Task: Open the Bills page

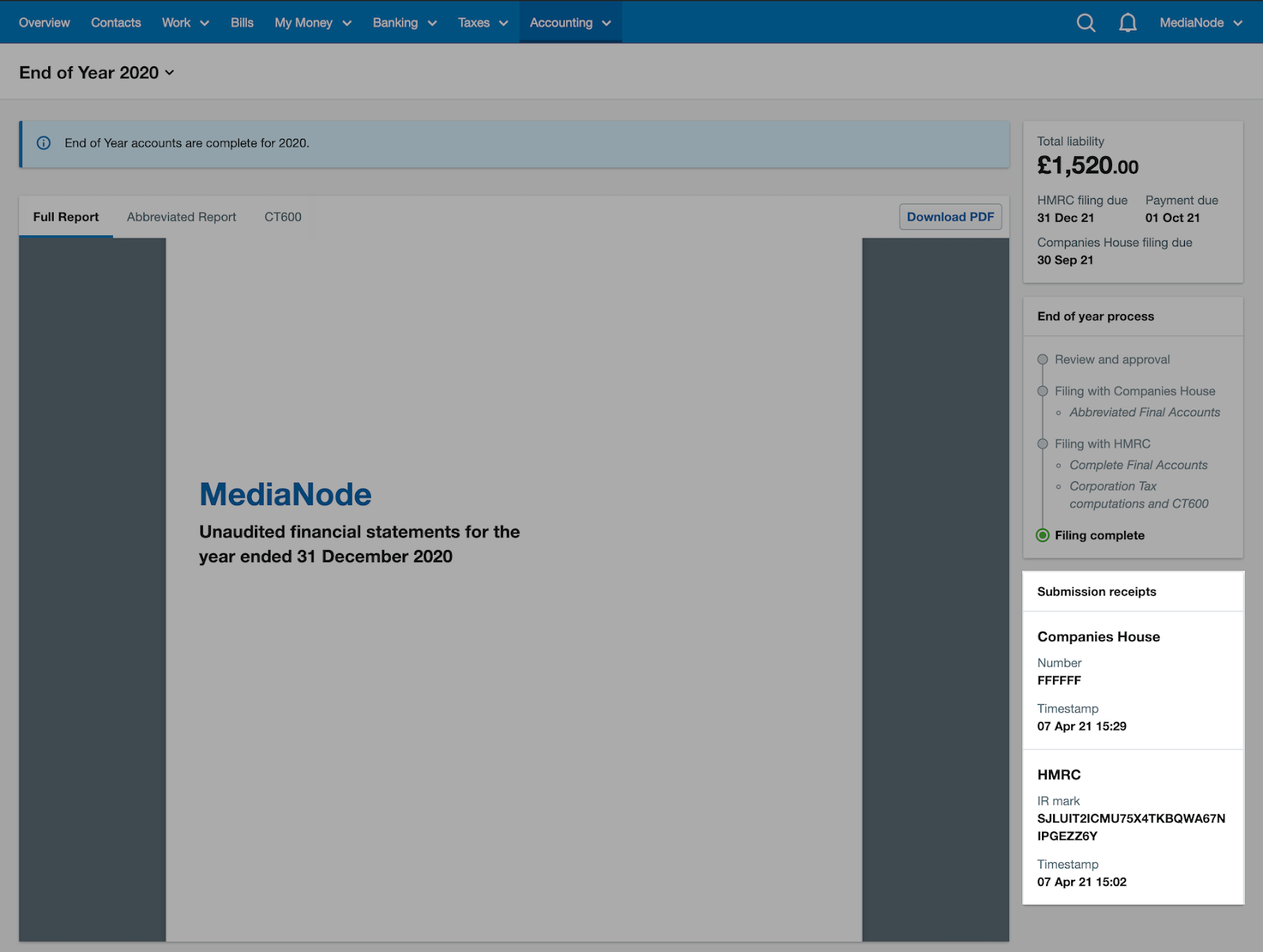Action: [x=242, y=23]
